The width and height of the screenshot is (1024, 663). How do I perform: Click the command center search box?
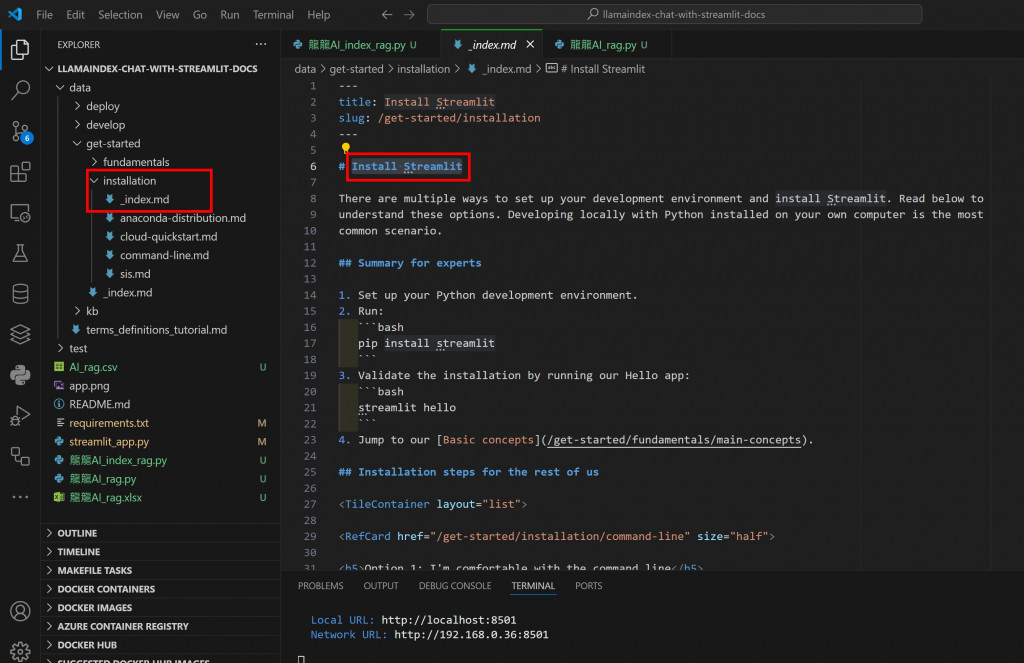(675, 14)
